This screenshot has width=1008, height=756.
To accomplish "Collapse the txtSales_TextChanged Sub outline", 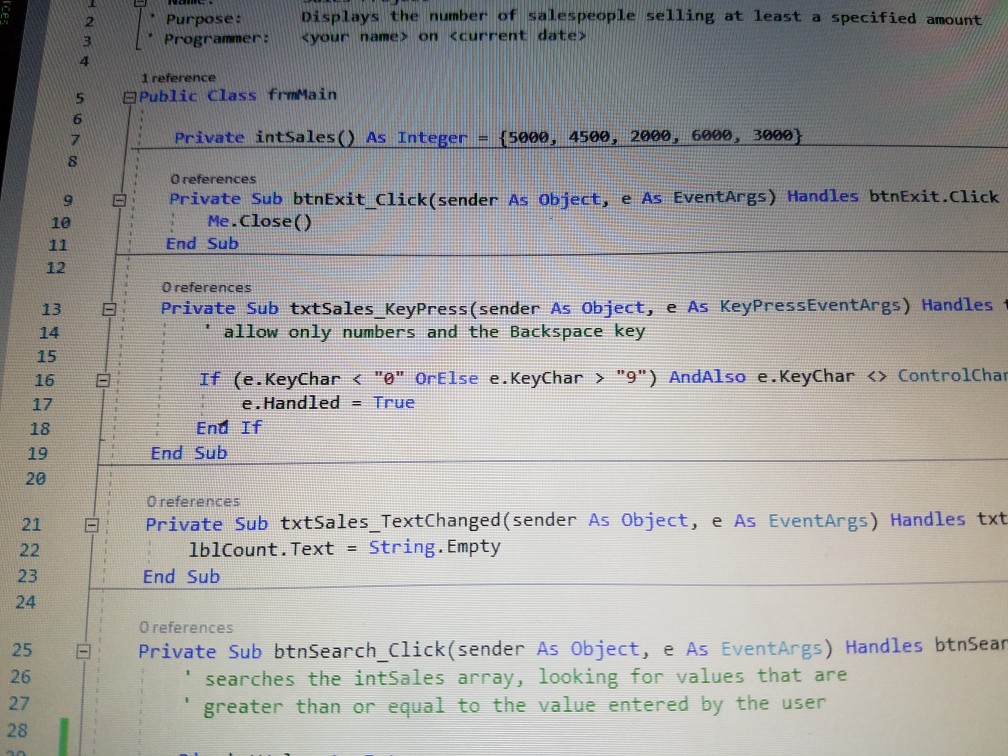I will click(x=92, y=526).
